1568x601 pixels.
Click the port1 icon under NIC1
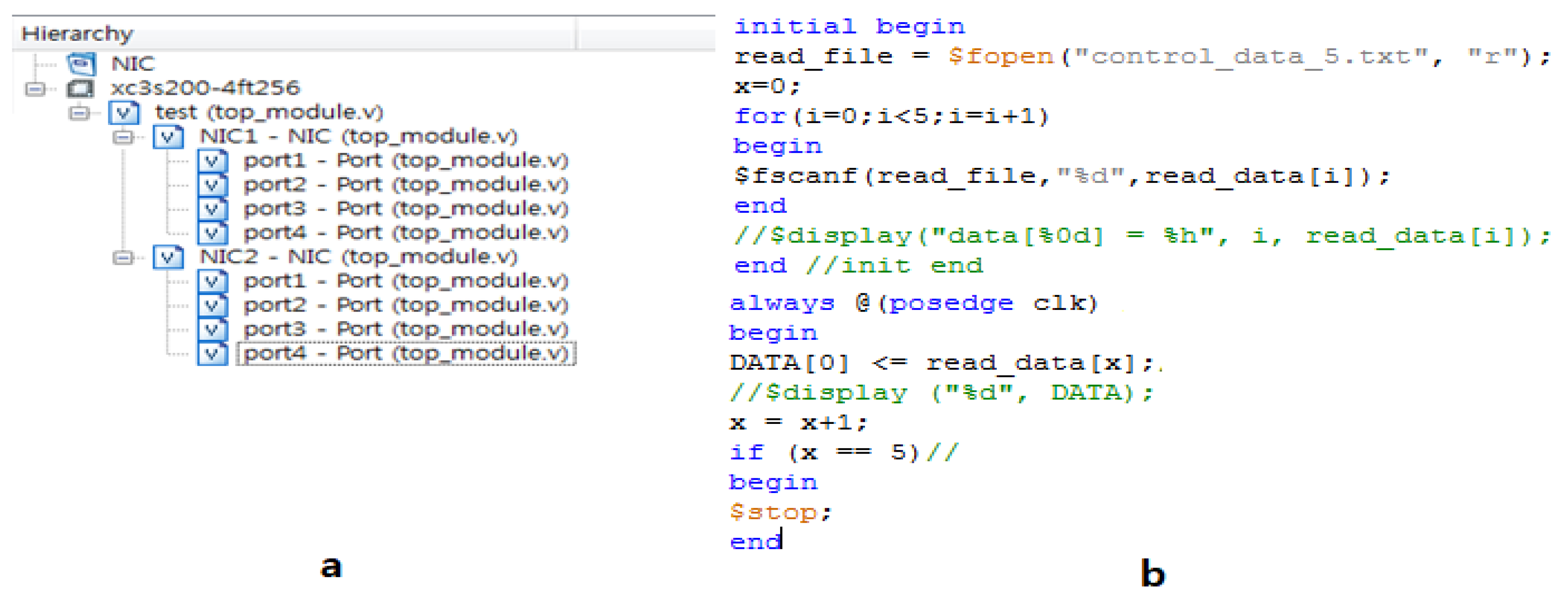tap(212, 161)
